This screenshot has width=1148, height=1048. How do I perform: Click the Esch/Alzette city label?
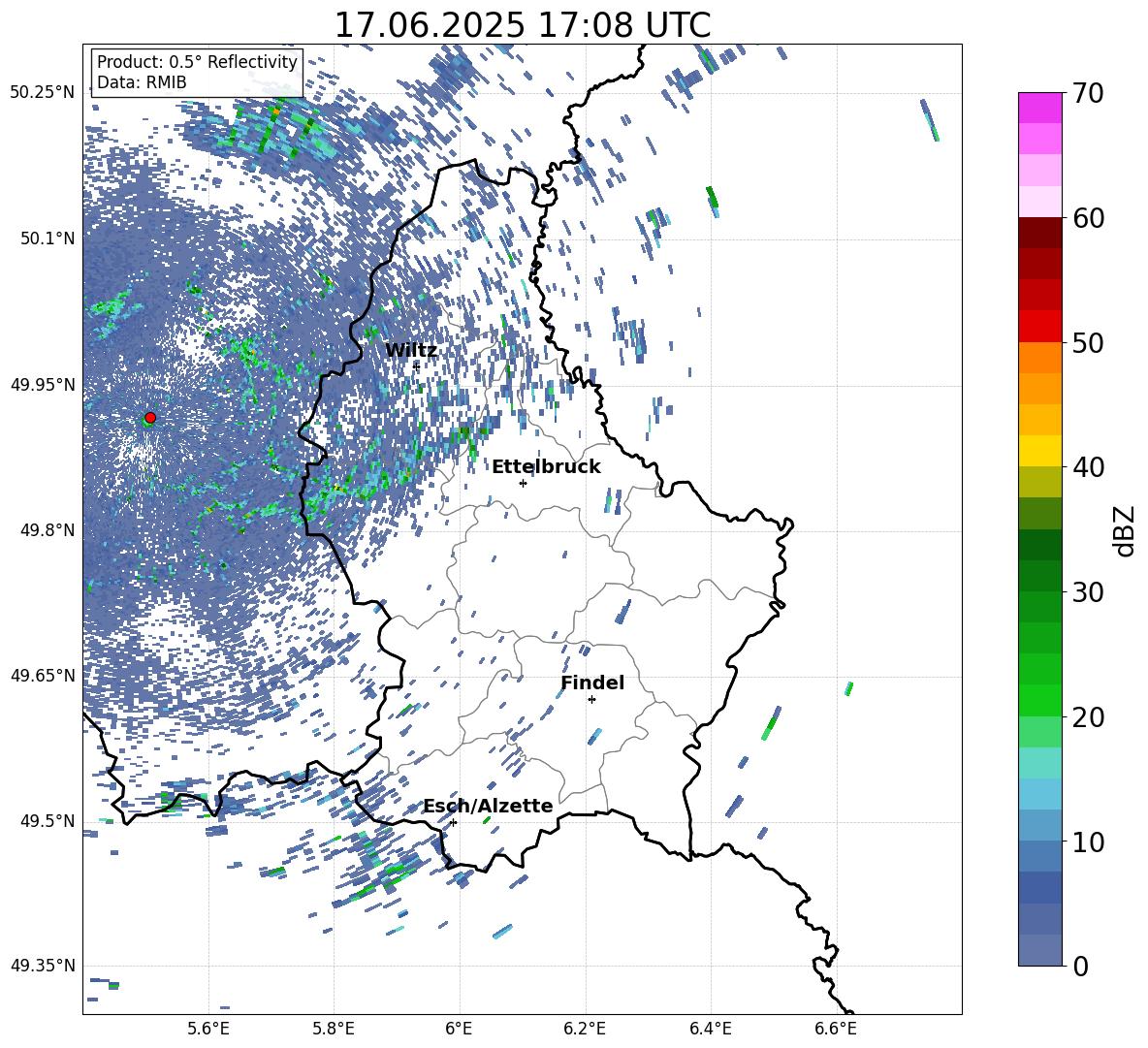click(x=488, y=806)
